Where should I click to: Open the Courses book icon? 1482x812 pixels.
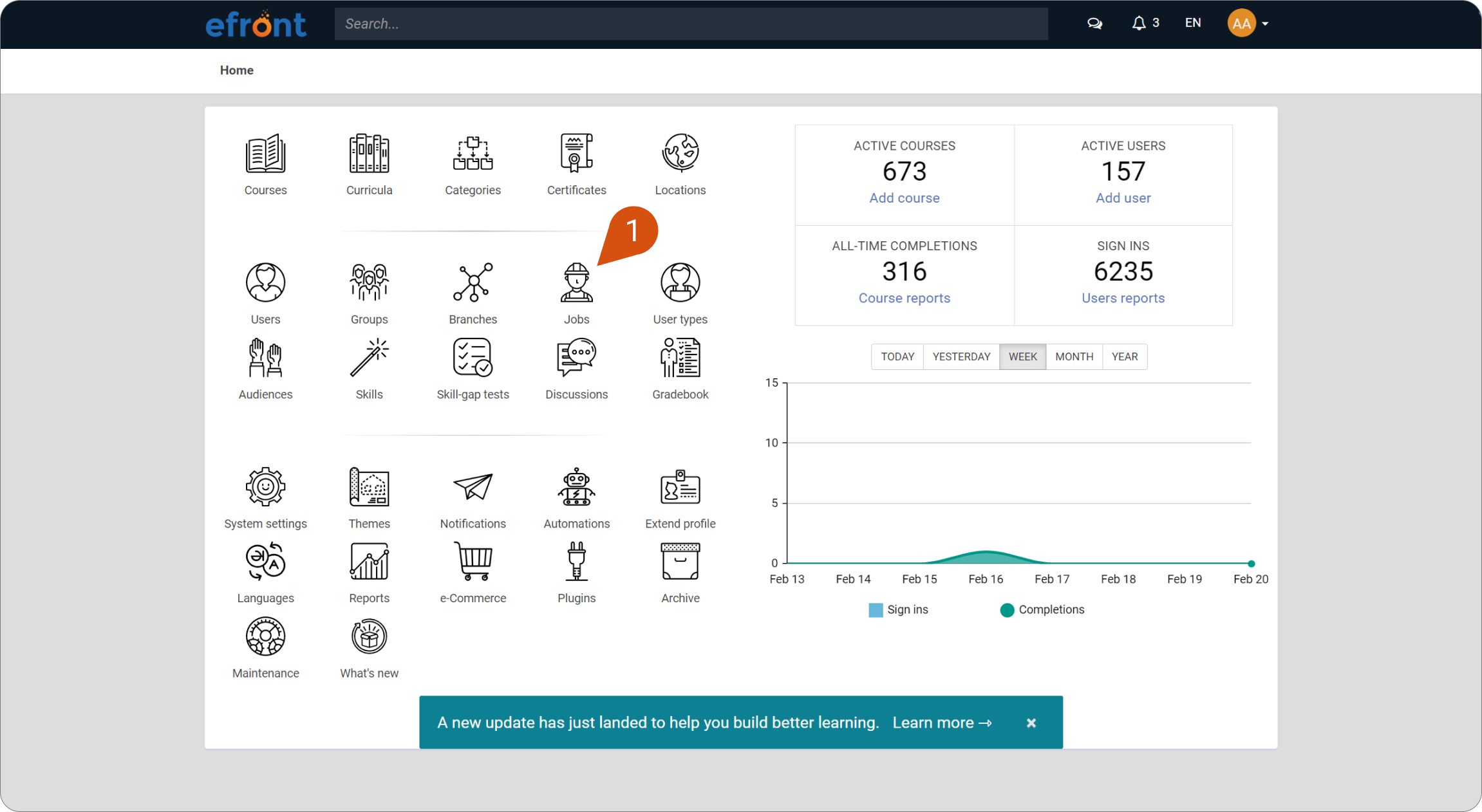click(265, 154)
